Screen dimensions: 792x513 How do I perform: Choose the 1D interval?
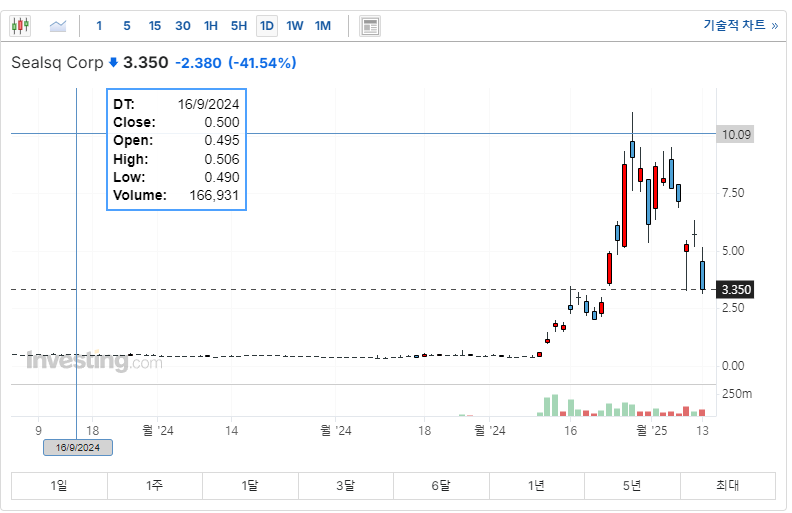coord(267,26)
